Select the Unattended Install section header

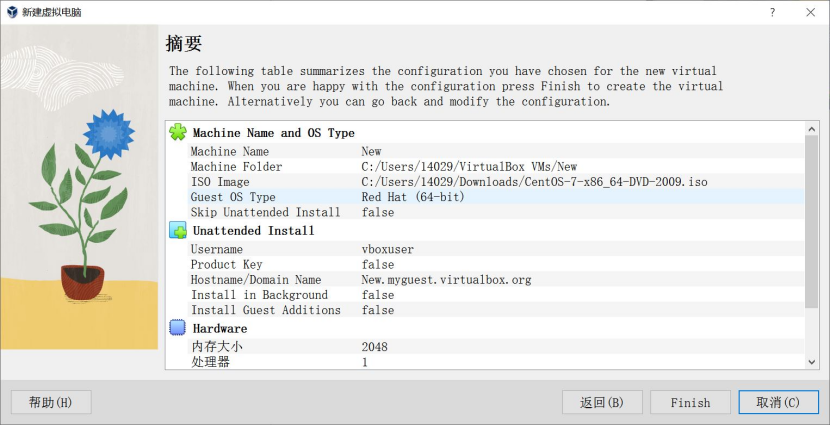pyautogui.click(x=253, y=230)
